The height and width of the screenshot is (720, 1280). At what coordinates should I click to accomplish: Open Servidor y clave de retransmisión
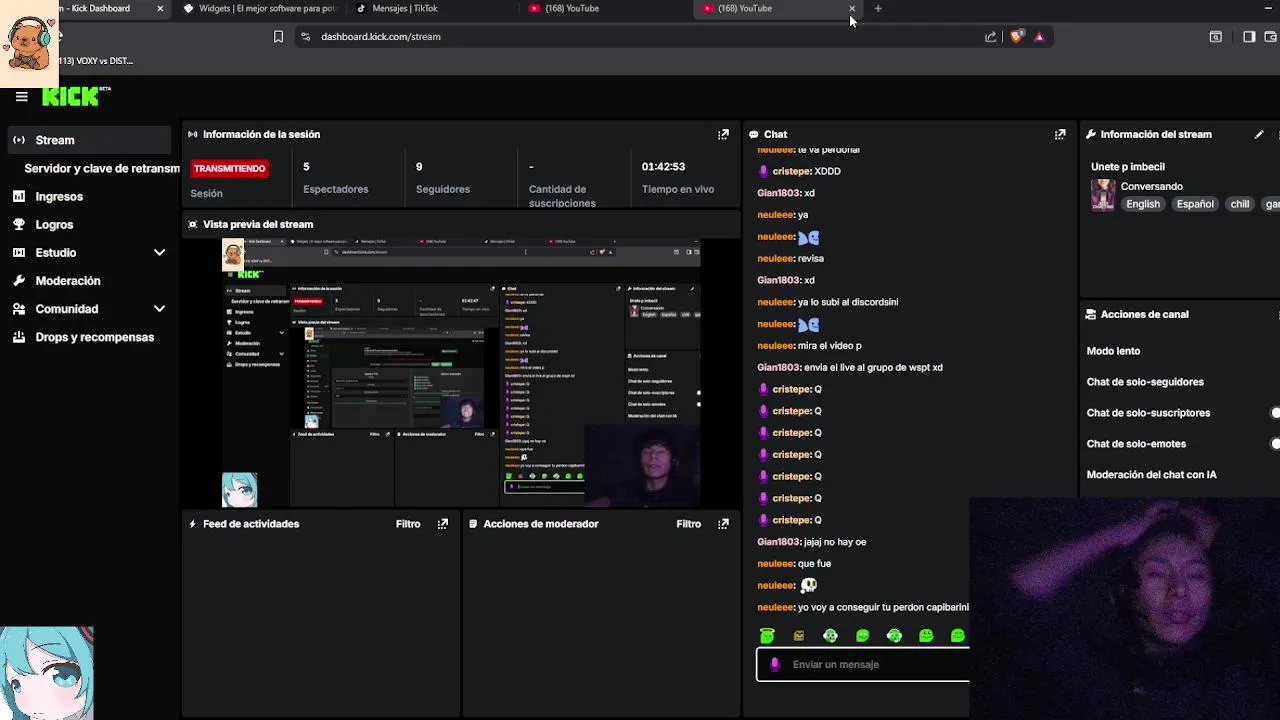coord(102,169)
